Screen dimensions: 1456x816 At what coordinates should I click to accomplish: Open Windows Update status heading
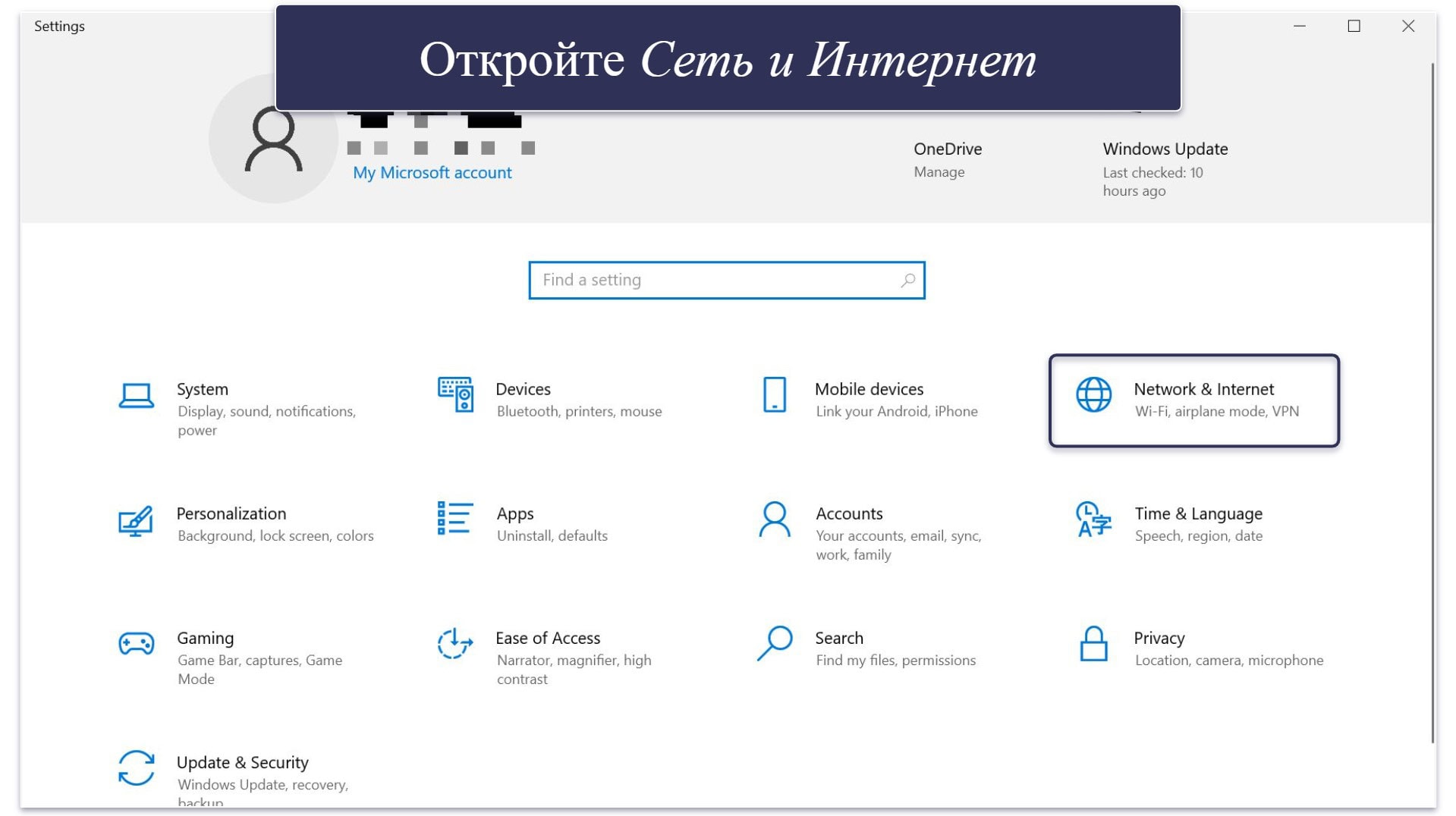(1165, 149)
